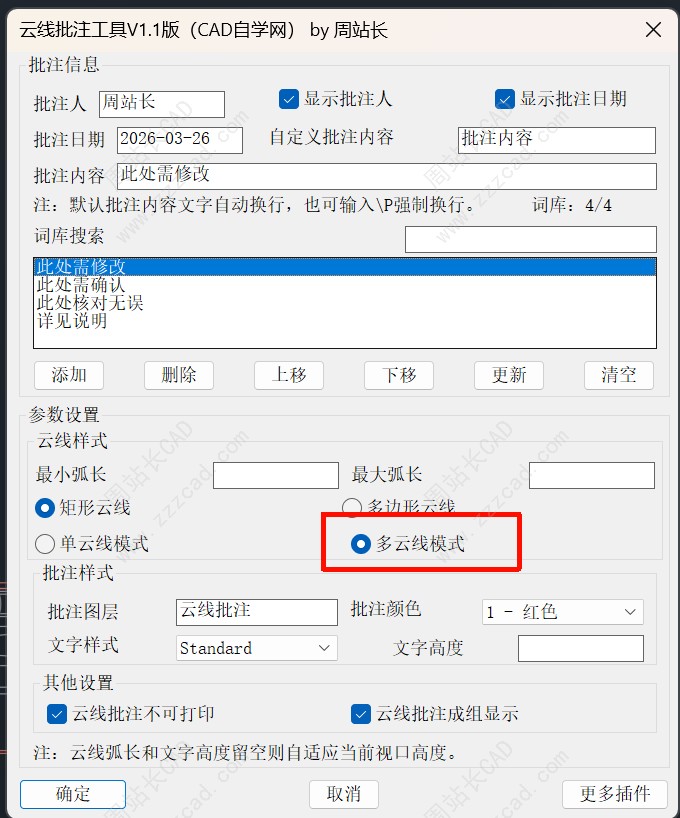Open the 批注颜色 dropdown

(563, 612)
